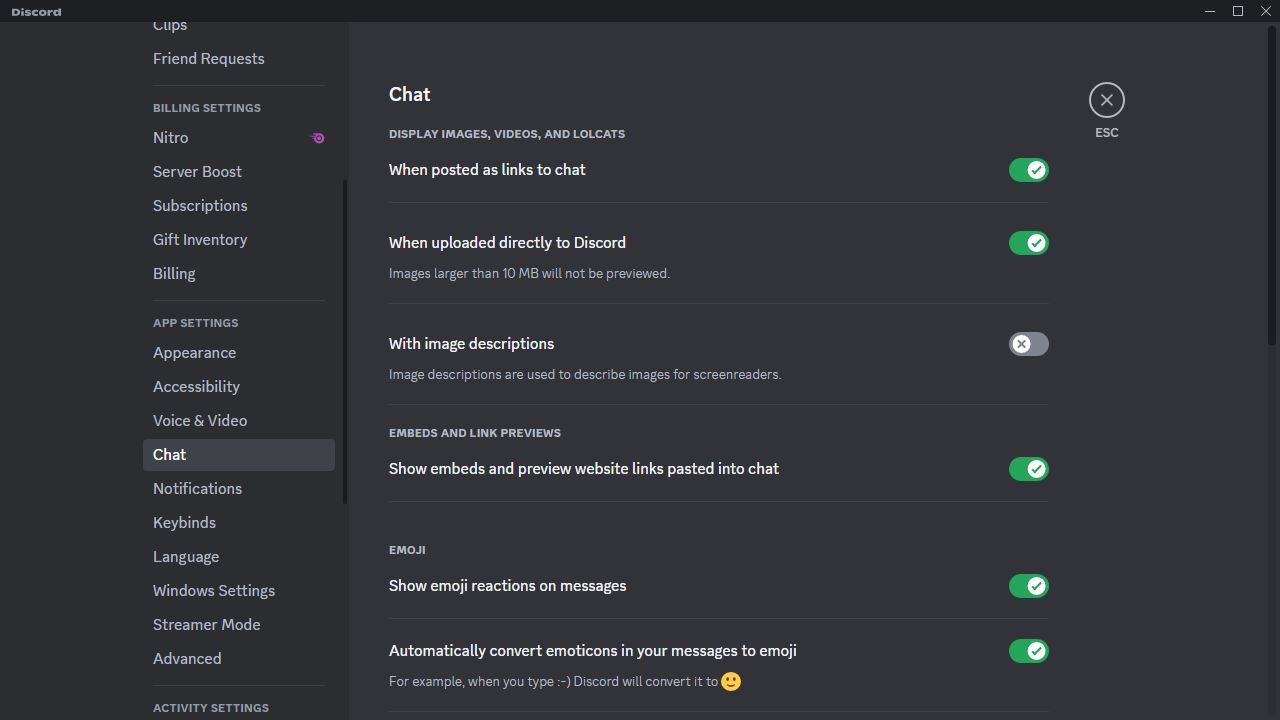1280x720 pixels.
Task: Enable the With image descriptions toggle
Action: 1028,344
